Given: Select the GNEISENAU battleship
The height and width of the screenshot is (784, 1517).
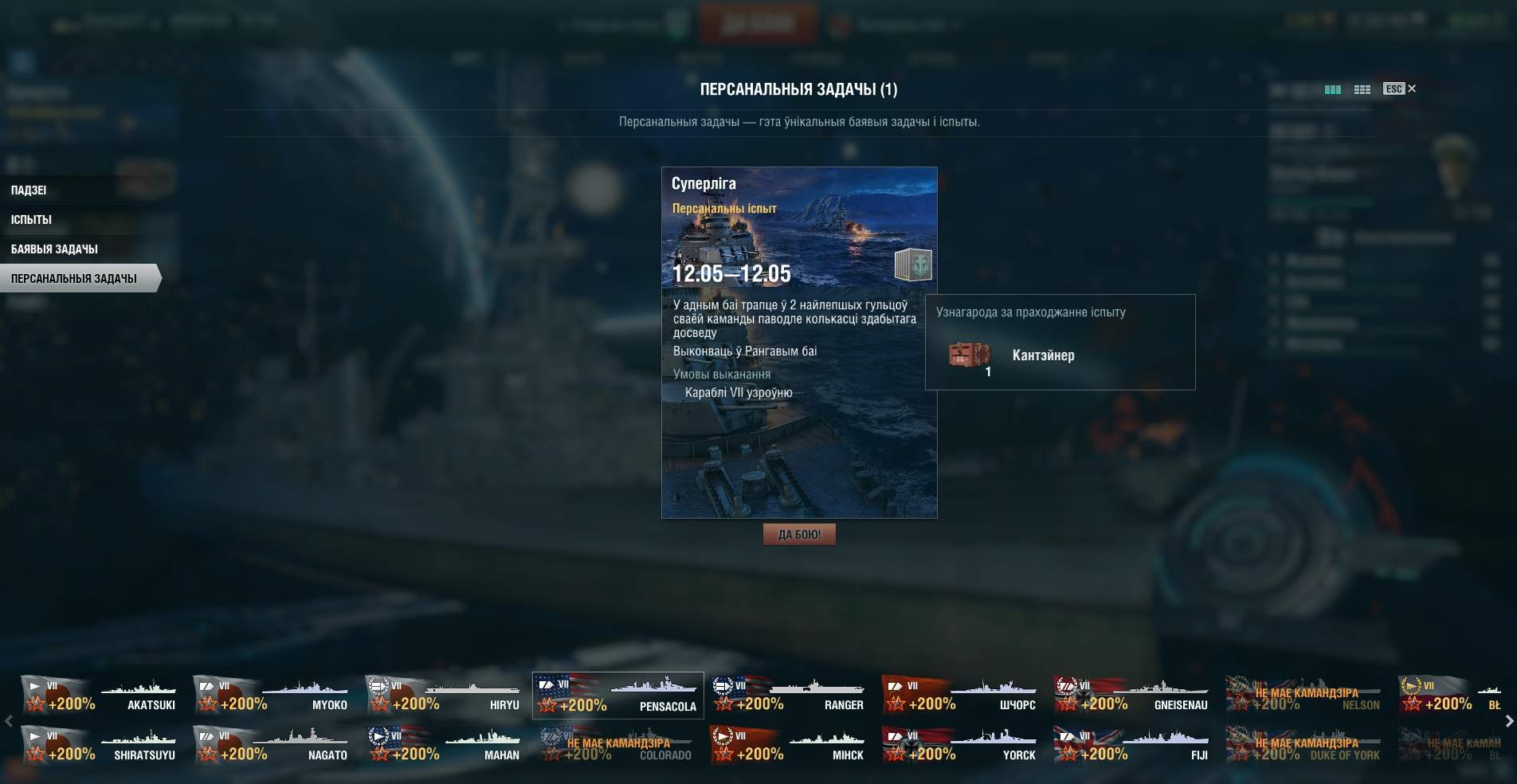Looking at the screenshot, I should pos(1133,696).
